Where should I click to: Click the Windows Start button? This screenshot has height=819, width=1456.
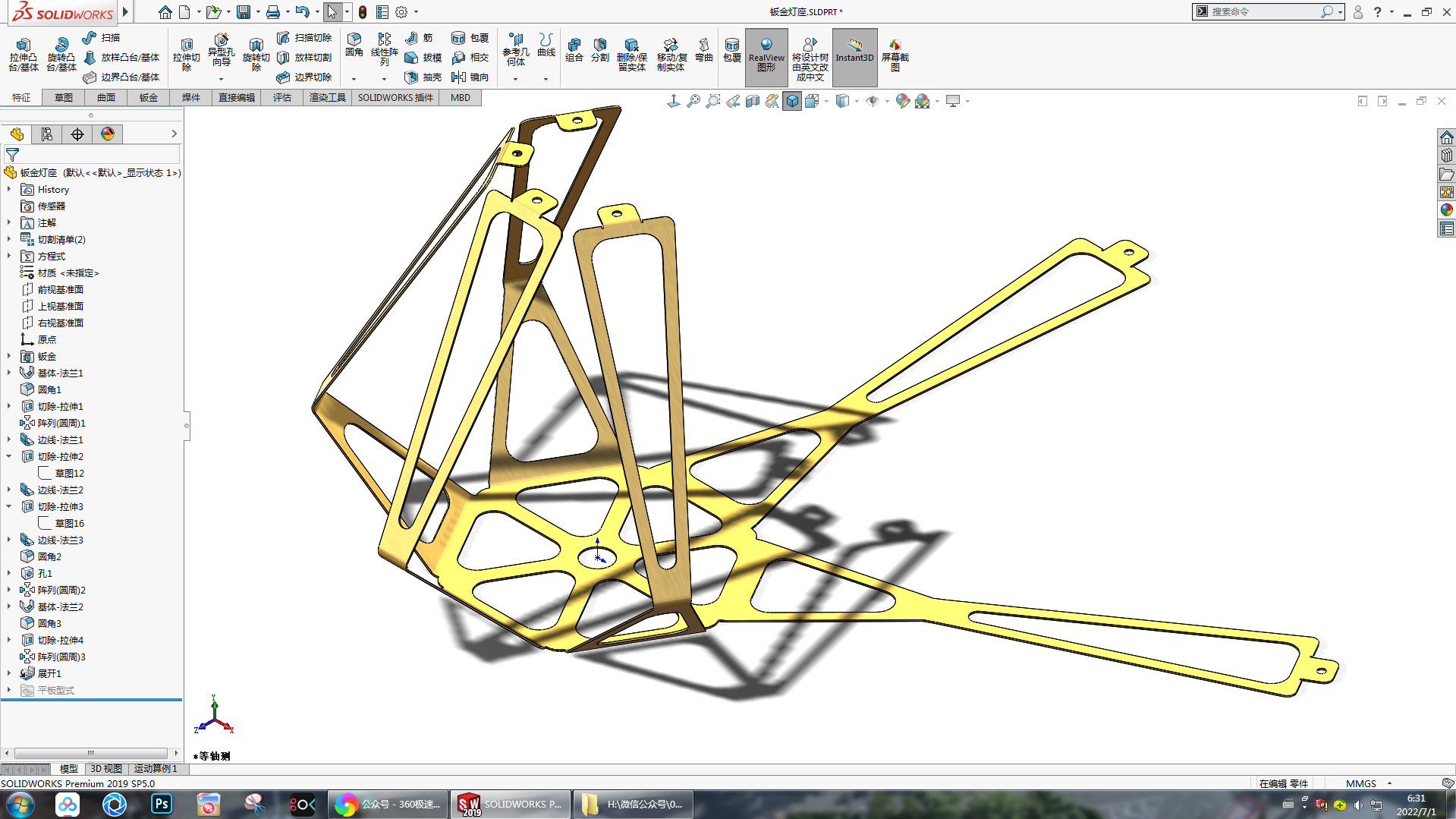coord(20,804)
